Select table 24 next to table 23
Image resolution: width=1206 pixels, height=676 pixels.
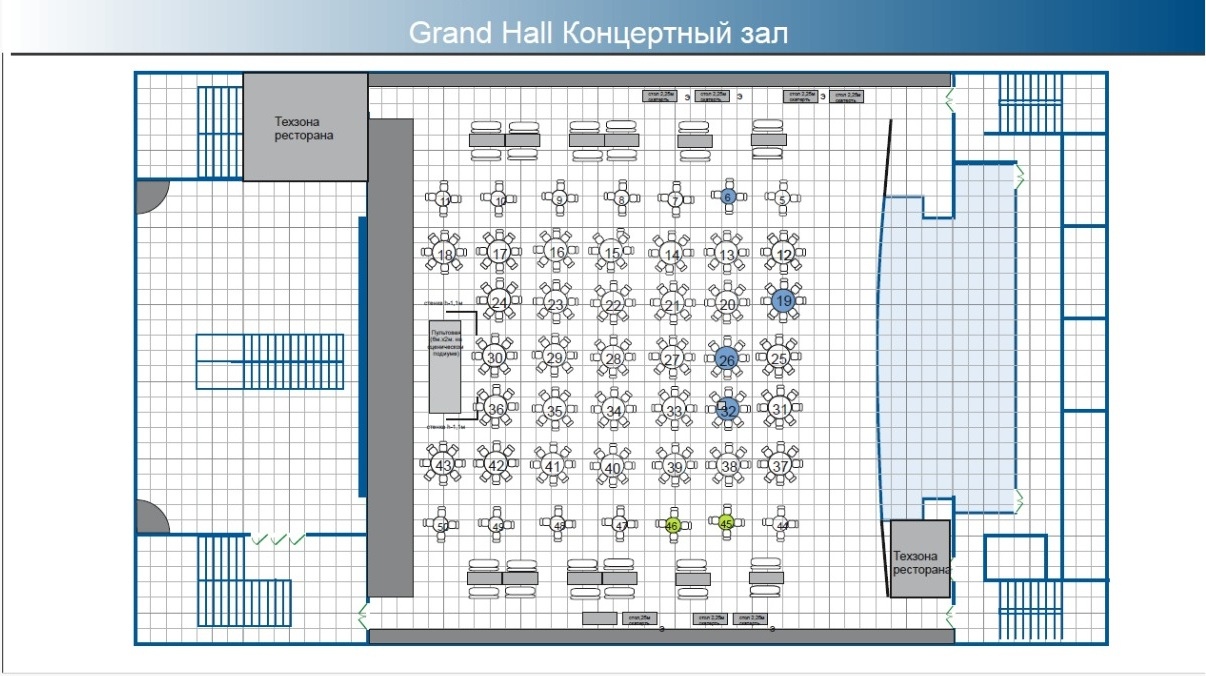499,301
